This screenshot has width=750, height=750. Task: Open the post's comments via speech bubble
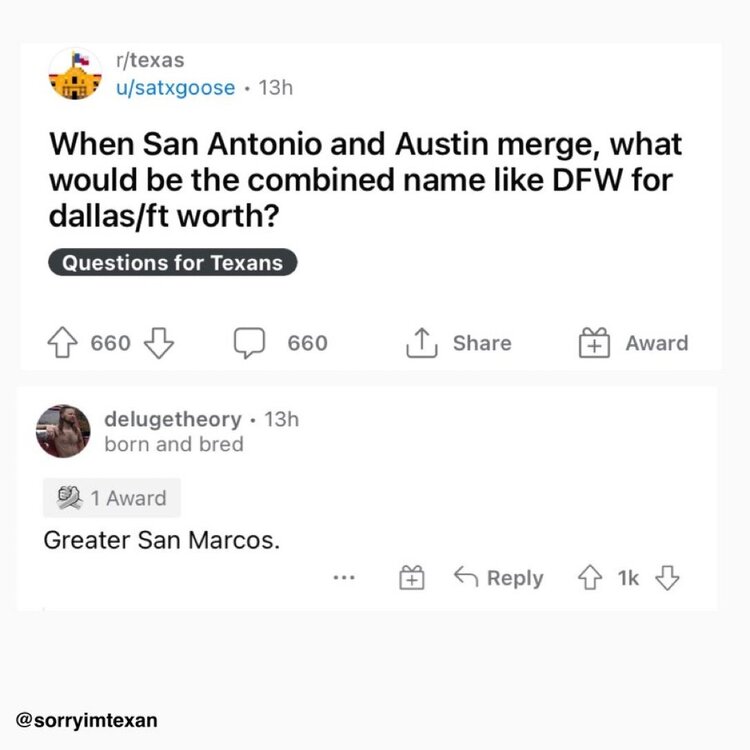pos(249,343)
